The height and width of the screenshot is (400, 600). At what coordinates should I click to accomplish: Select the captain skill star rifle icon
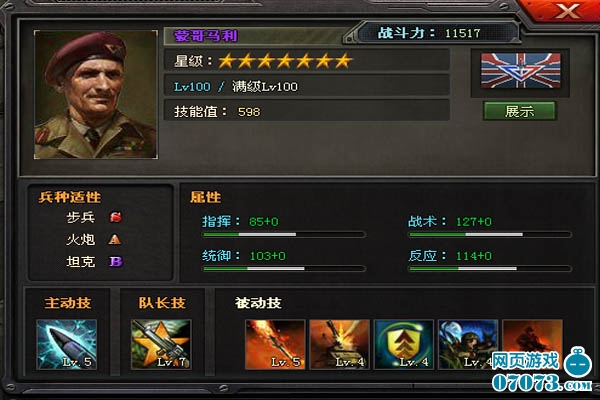161,344
